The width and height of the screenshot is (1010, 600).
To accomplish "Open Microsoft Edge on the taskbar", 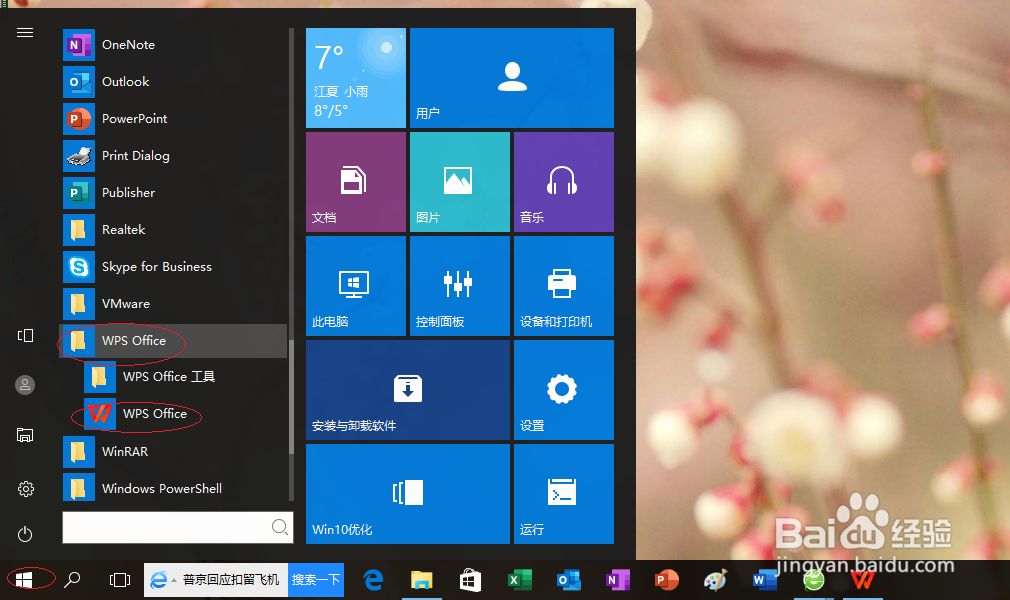I will coord(374,580).
